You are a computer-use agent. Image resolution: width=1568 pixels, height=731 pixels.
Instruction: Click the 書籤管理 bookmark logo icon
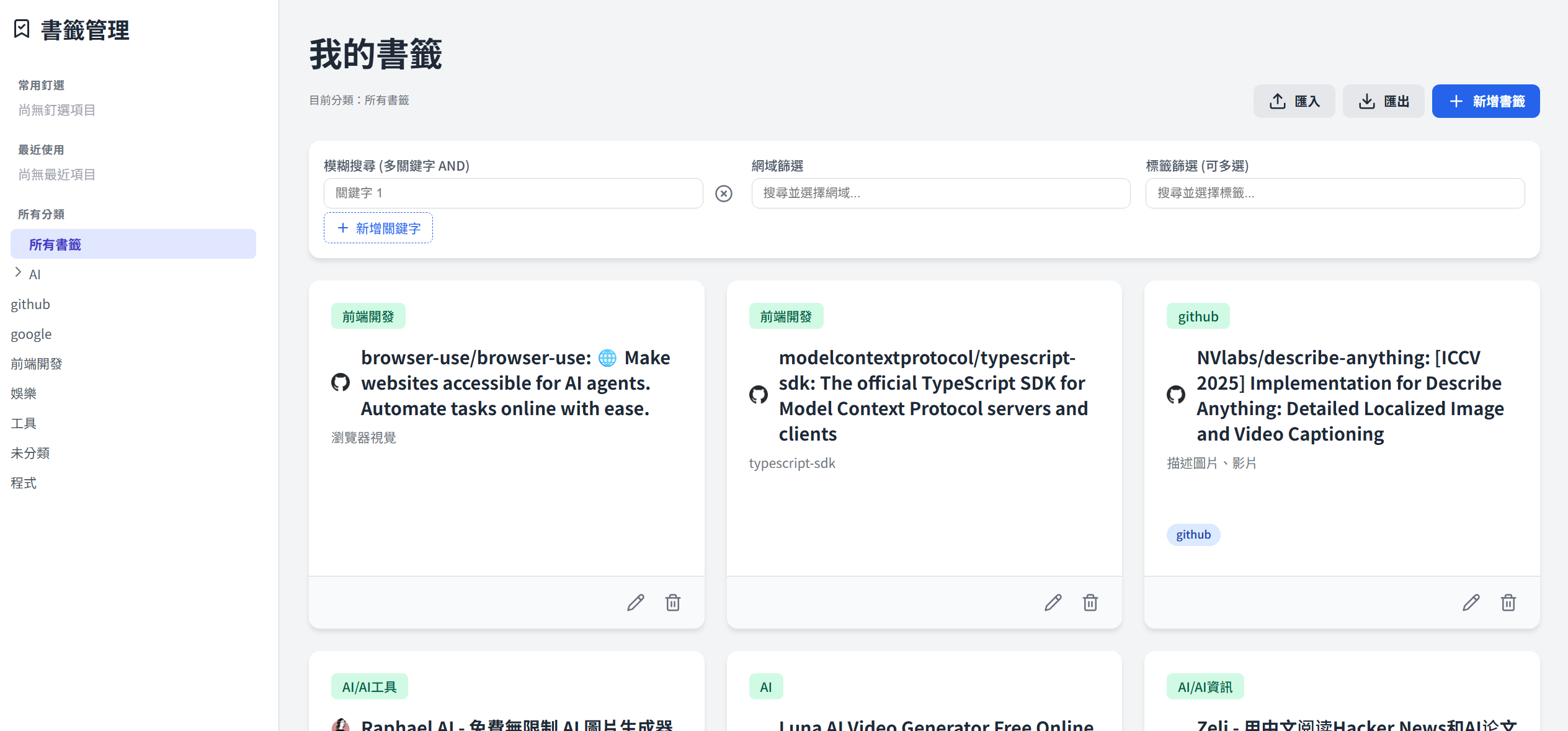click(x=22, y=29)
